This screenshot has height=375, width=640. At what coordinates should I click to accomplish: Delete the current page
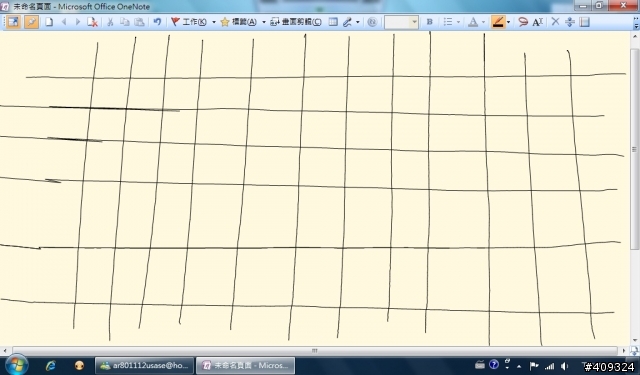pos(92,22)
